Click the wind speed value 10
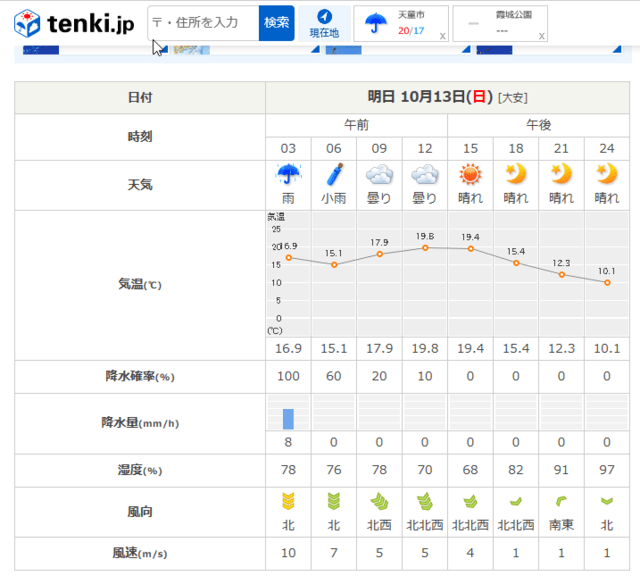Viewport: 640px width, 584px height. point(288,553)
